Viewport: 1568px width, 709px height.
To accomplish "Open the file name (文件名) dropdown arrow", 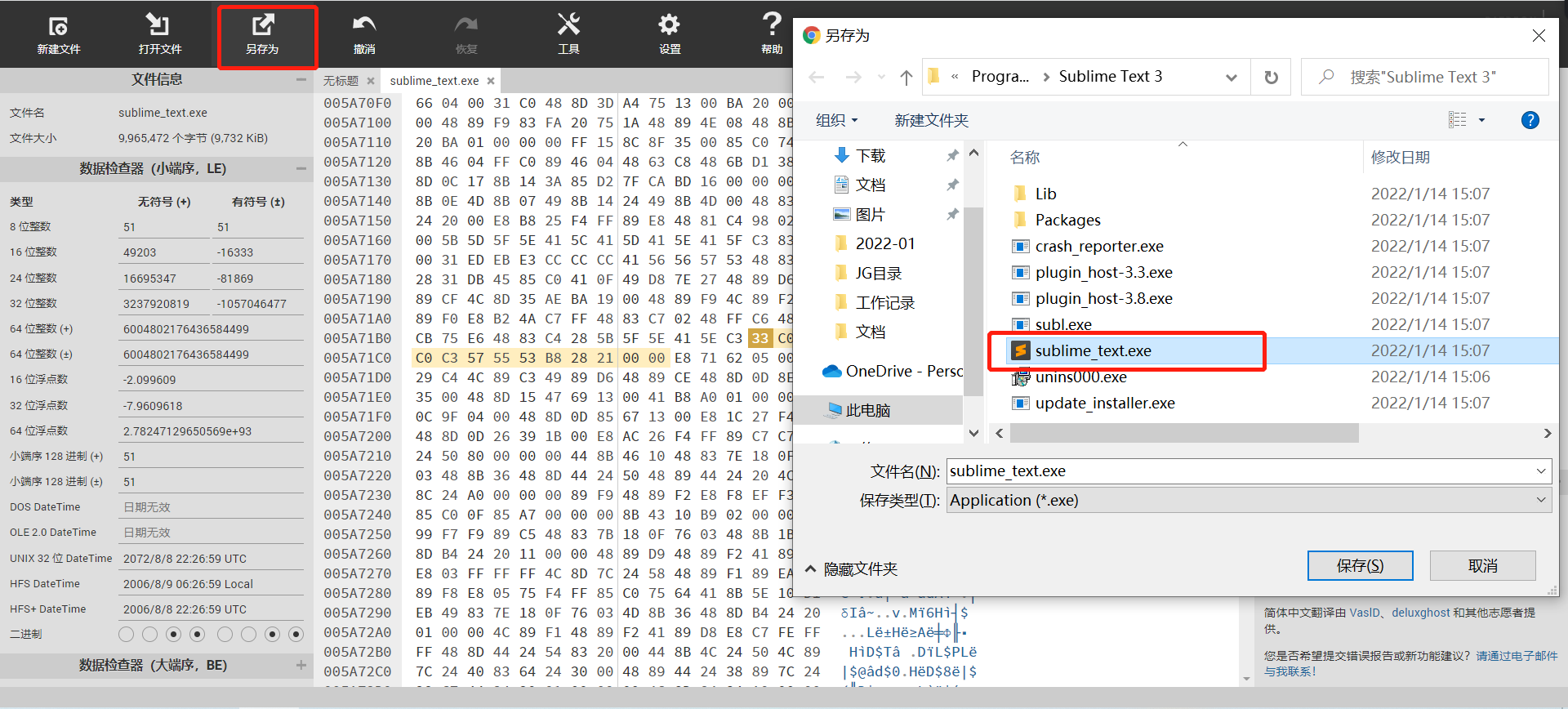I will click(x=1541, y=471).
